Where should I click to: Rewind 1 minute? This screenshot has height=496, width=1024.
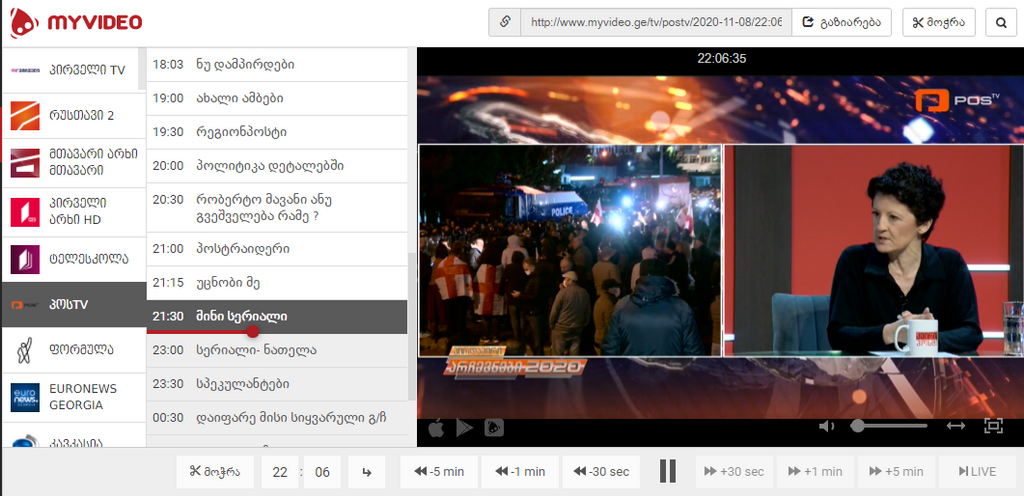[x=520, y=472]
